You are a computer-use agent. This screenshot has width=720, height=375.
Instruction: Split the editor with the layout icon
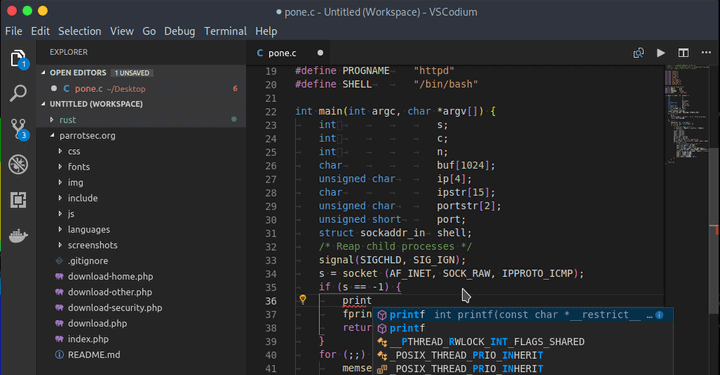tap(683, 53)
